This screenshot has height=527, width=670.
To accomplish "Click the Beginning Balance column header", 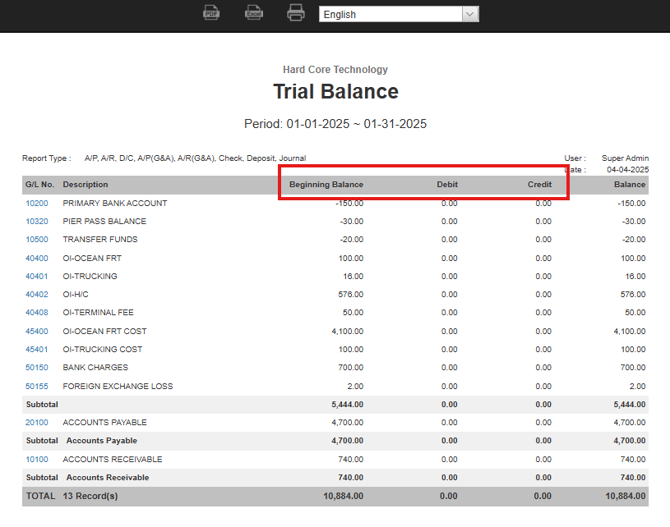I will tap(326, 185).
